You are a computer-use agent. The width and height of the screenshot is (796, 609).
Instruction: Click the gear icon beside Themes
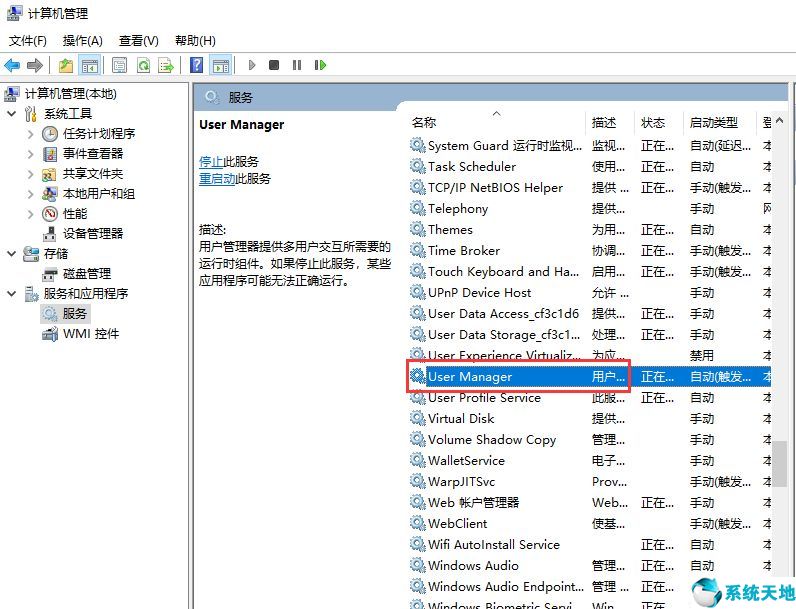[417, 229]
